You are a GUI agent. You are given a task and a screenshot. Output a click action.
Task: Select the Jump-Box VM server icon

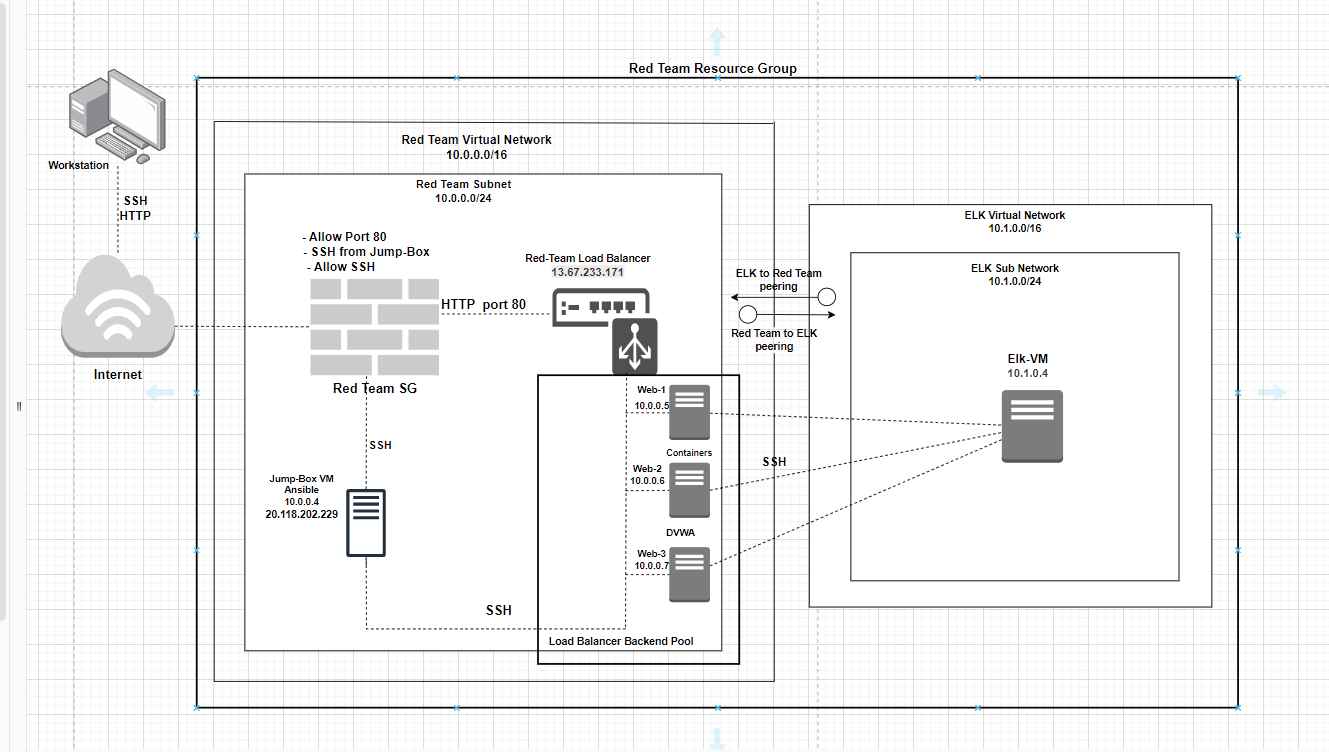(366, 523)
